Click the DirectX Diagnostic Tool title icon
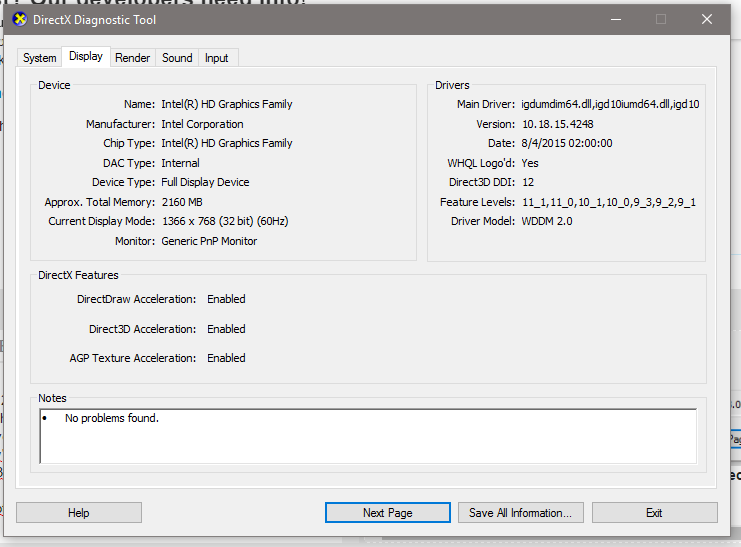 pos(19,19)
